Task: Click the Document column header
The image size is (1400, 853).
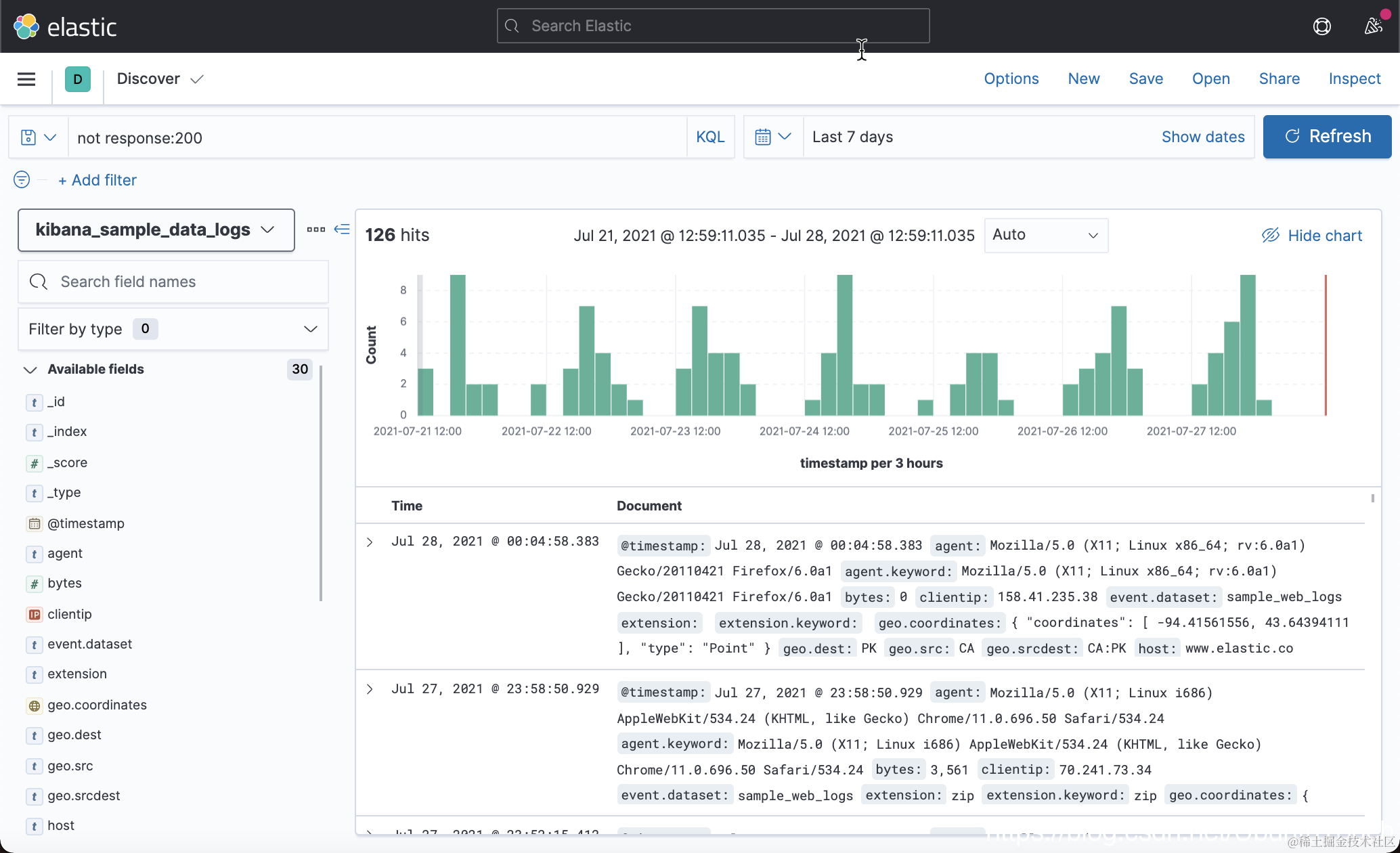Action: pyautogui.click(x=649, y=506)
